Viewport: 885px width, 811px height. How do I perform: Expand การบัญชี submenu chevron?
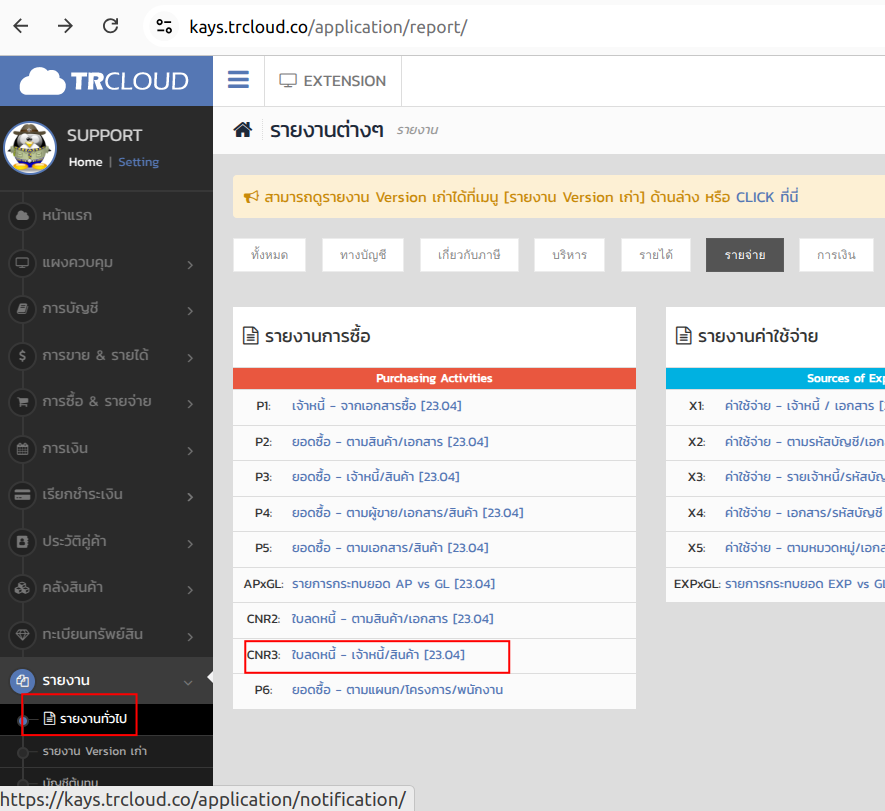pyautogui.click(x=190, y=311)
